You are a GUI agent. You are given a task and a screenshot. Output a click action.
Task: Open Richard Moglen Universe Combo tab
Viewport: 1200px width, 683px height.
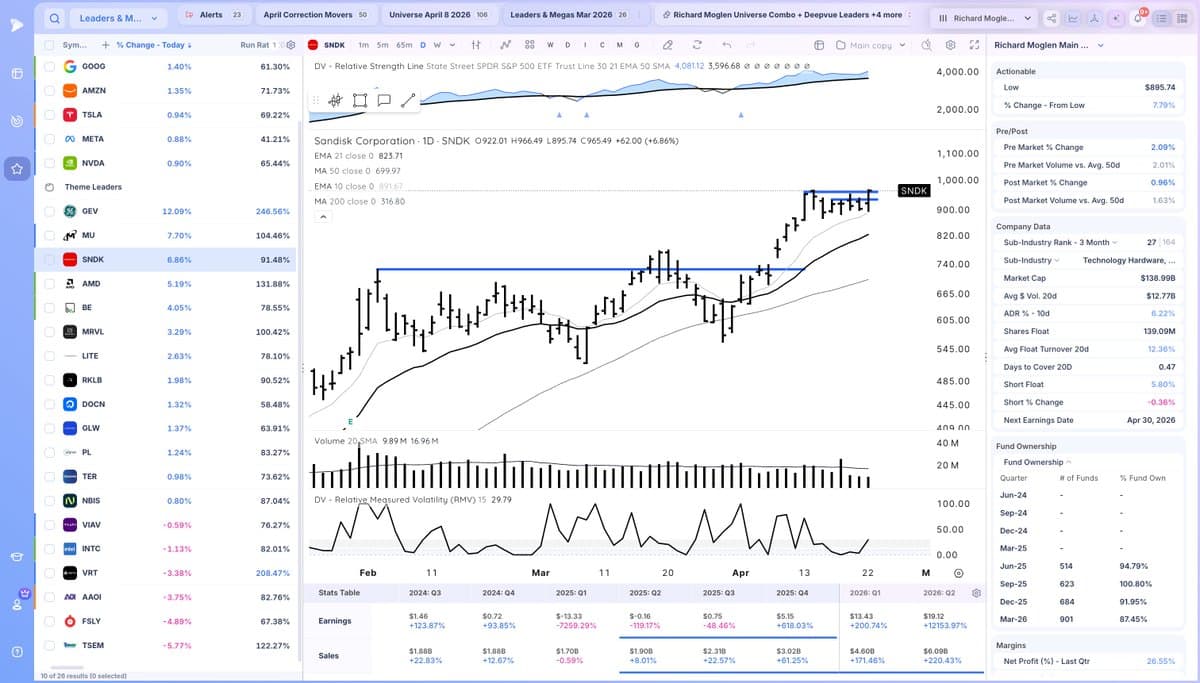point(782,15)
